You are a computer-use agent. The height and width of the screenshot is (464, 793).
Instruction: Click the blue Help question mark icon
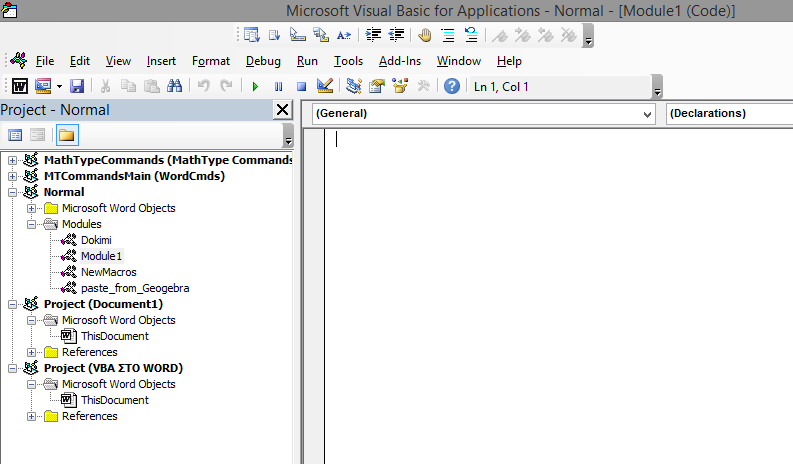[452, 86]
